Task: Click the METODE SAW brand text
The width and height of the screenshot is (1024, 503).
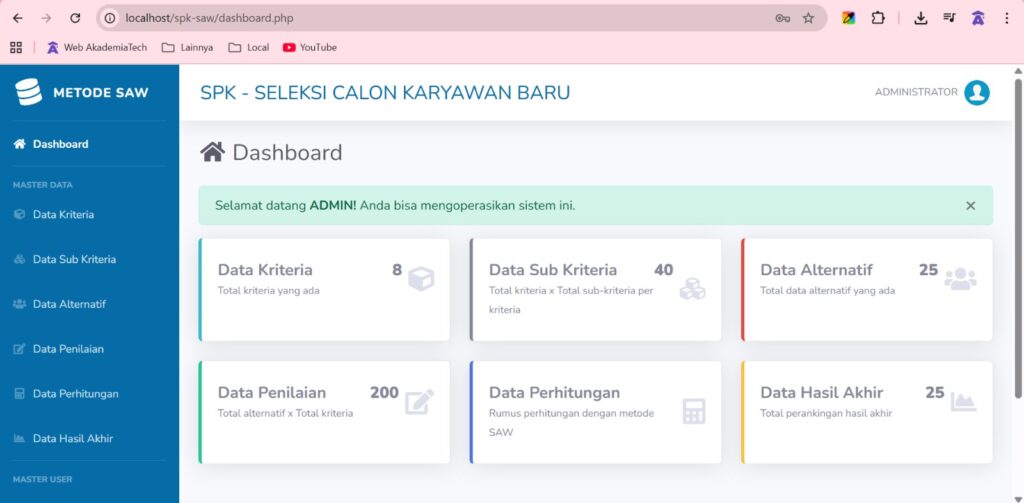Action: pyautogui.click(x=101, y=93)
